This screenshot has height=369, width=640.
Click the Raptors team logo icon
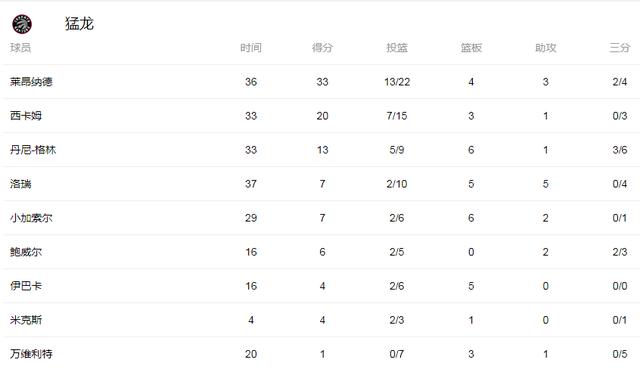coord(22,24)
